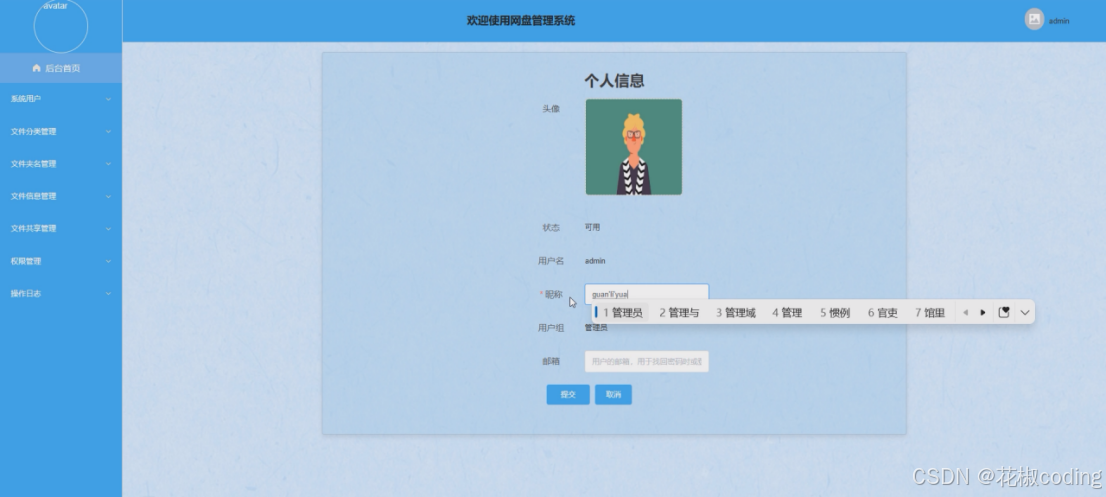
Task: Select IME candidate 1 管理员
Action: pyautogui.click(x=622, y=312)
